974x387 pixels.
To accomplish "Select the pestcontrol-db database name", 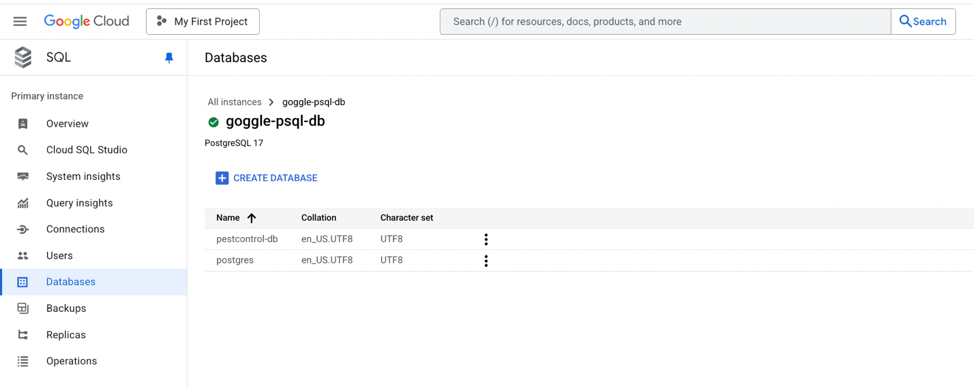I will 247,239.
